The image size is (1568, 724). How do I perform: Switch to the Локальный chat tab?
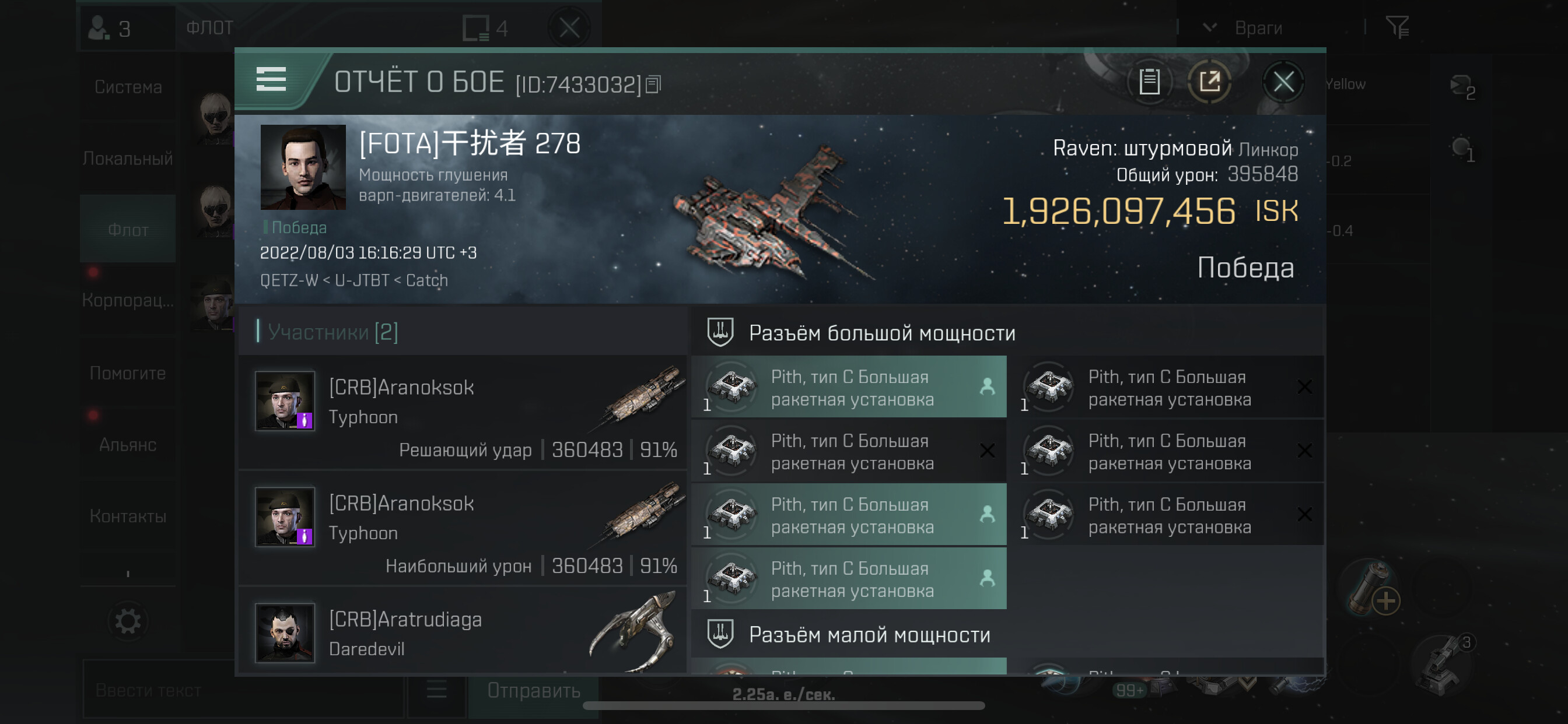click(128, 159)
